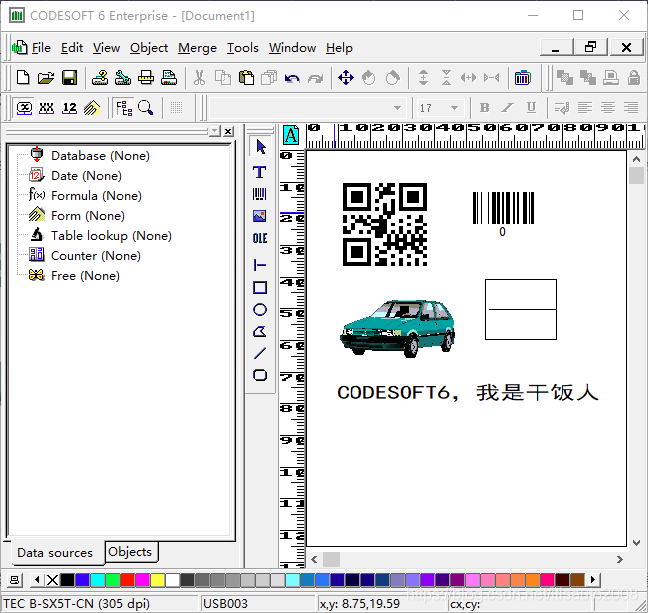Click the XX display mode icon
648x613 pixels.
pyautogui.click(x=46, y=108)
